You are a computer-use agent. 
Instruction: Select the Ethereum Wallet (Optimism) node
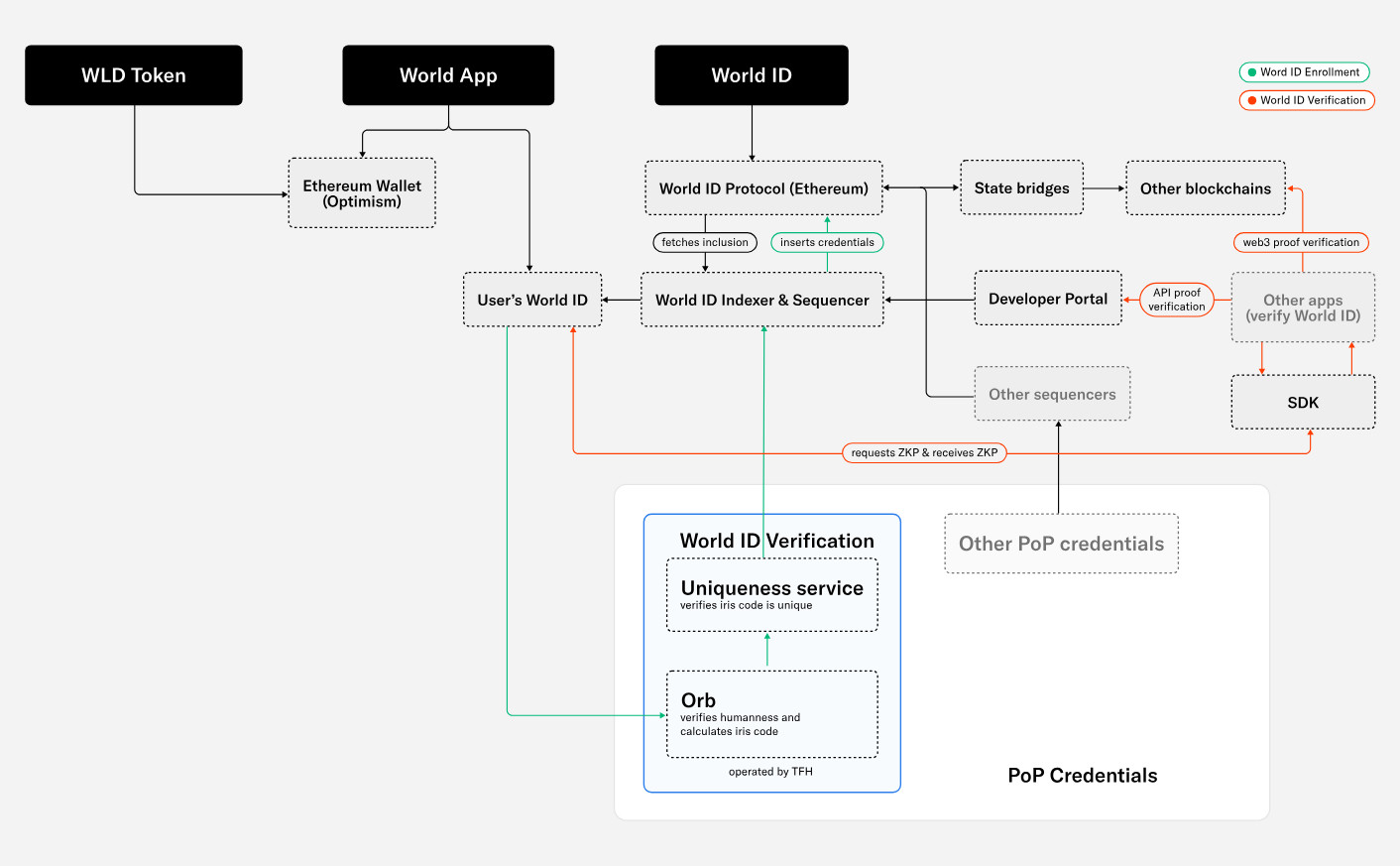point(362,193)
